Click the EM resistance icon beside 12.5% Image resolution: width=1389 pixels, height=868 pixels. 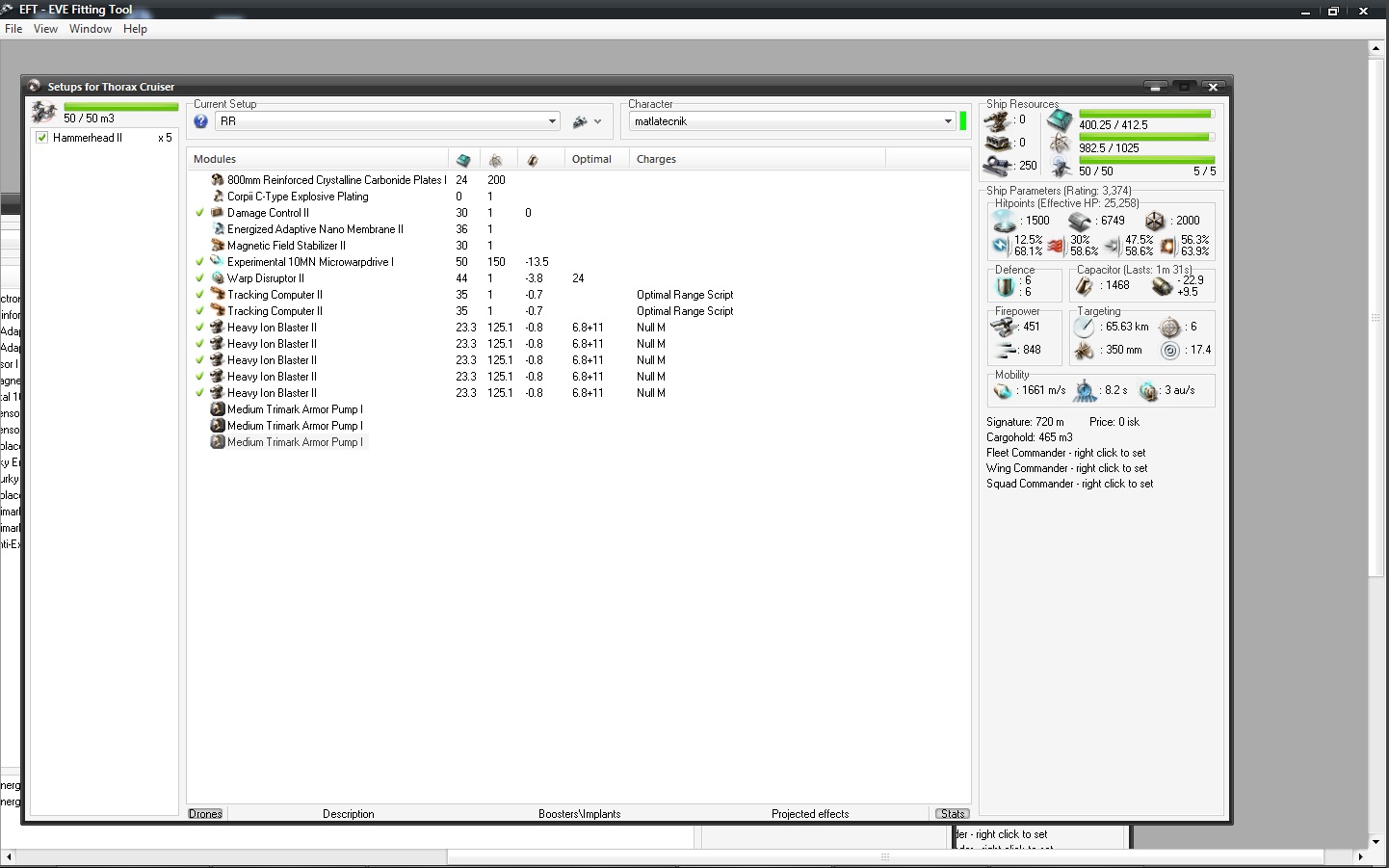click(x=1001, y=245)
